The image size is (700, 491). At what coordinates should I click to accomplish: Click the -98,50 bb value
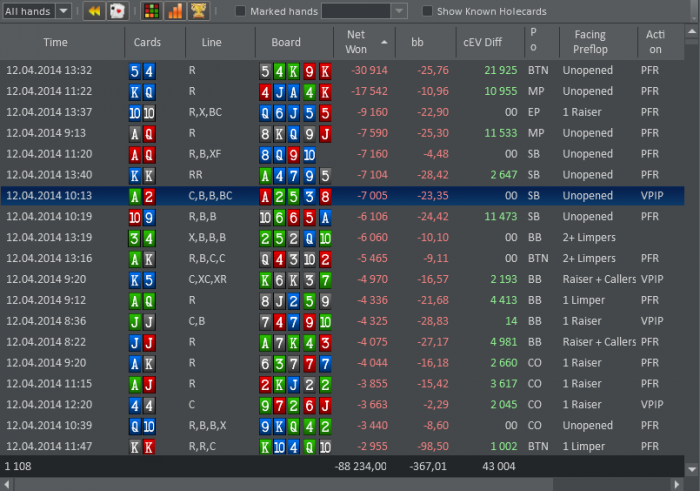point(433,446)
